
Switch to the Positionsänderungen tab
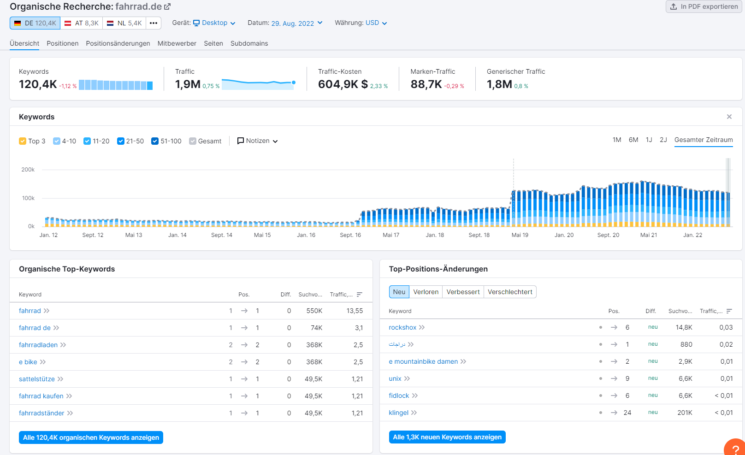point(118,43)
